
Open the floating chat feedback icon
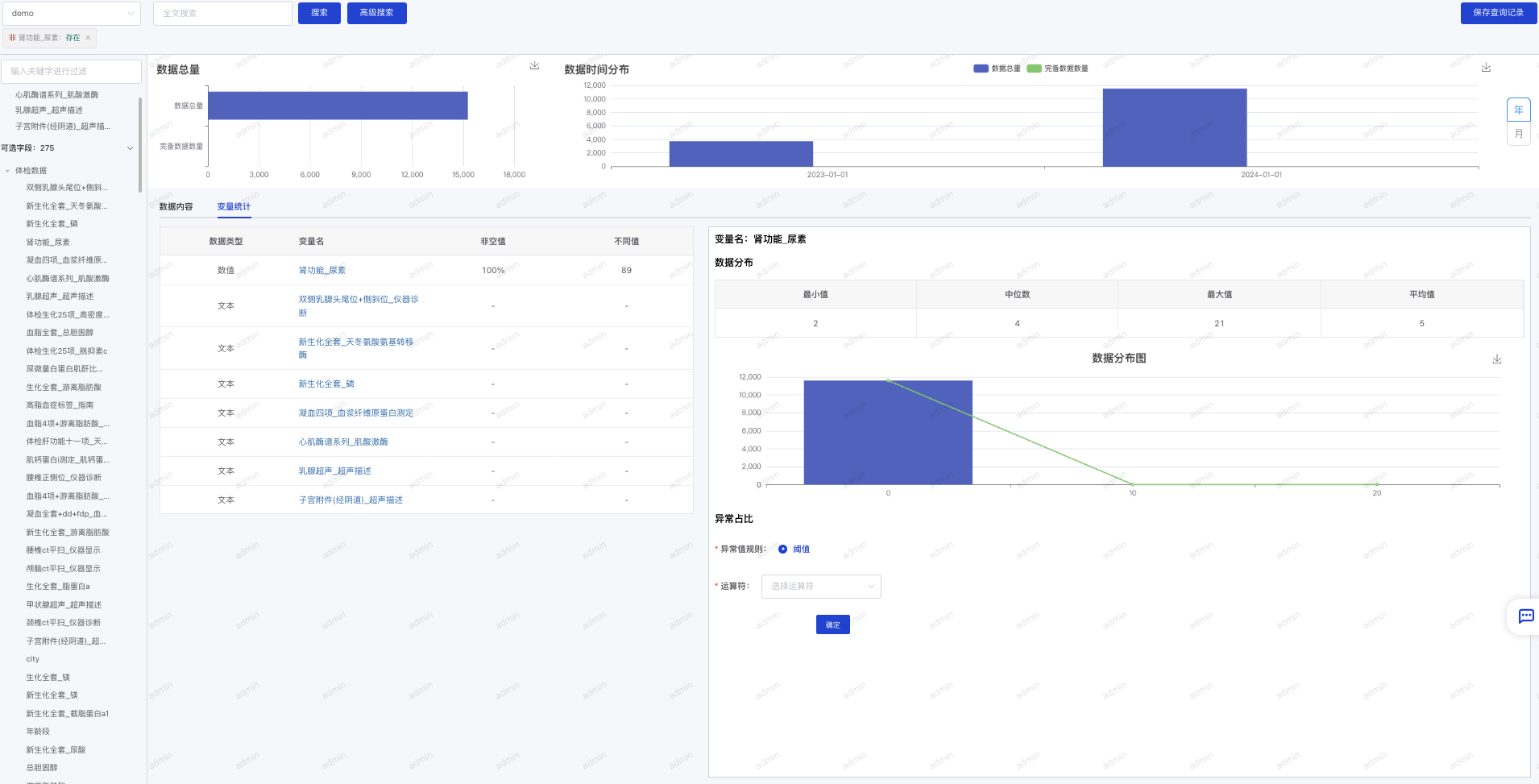click(x=1525, y=616)
